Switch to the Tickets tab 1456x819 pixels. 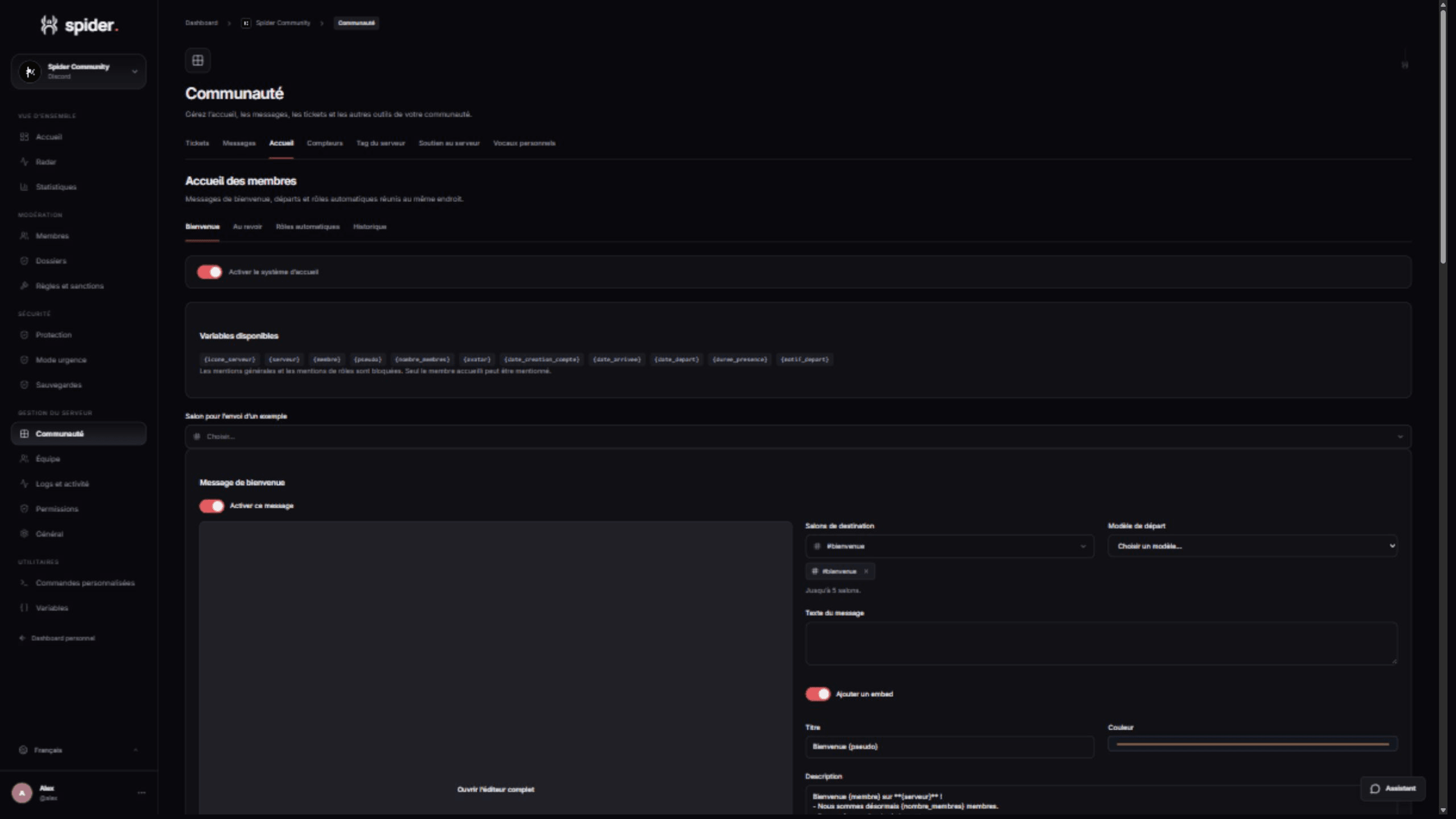pos(197,143)
